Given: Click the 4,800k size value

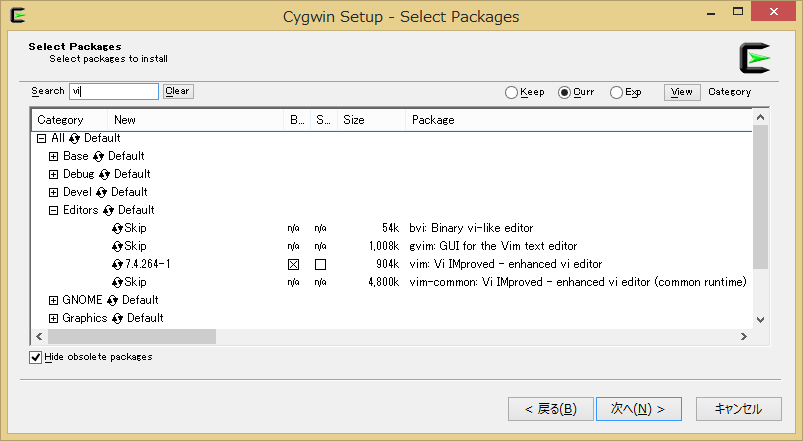Looking at the screenshot, I should (x=384, y=282).
